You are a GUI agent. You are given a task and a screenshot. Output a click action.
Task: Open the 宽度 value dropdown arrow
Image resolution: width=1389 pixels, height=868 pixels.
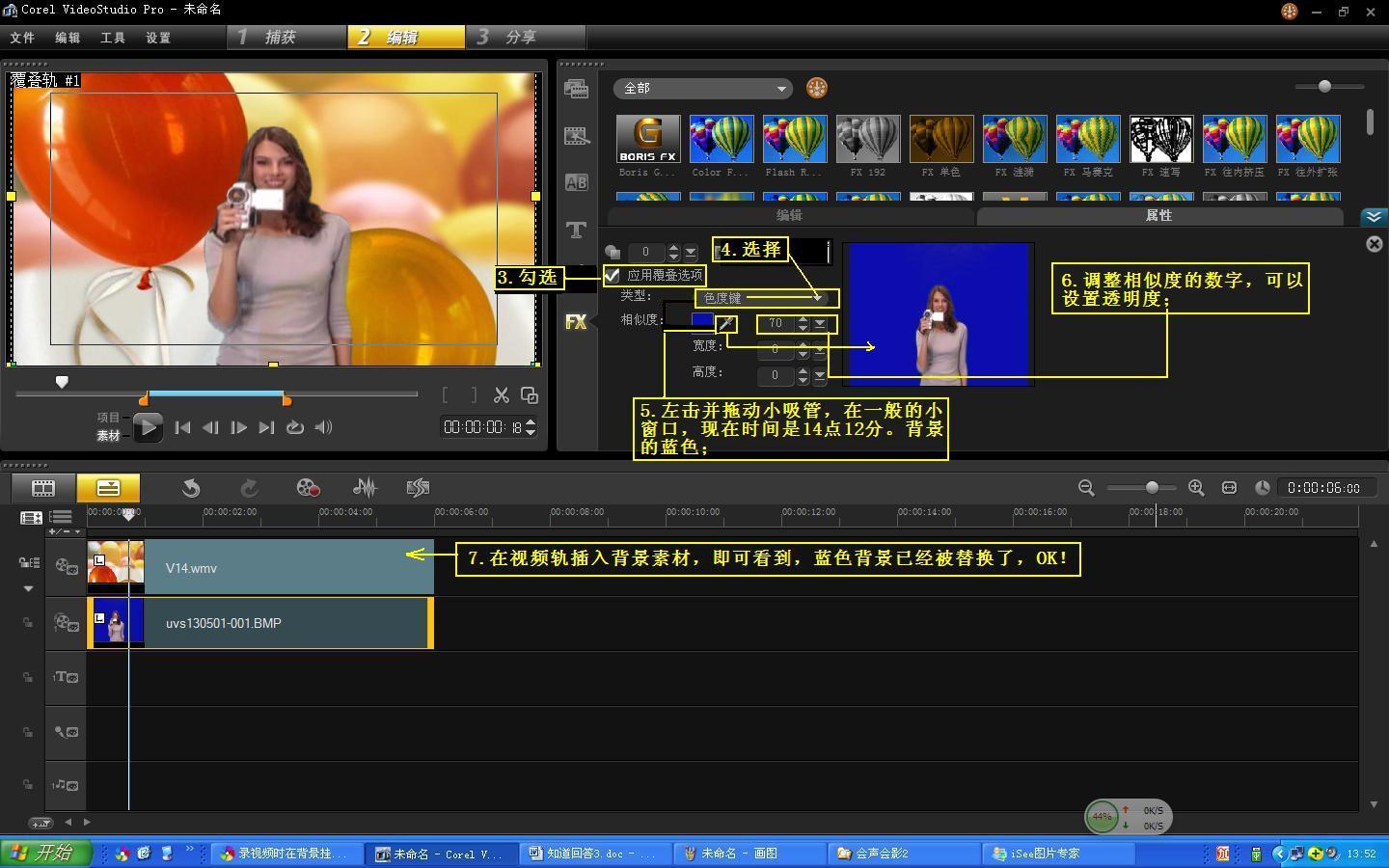[x=820, y=349]
